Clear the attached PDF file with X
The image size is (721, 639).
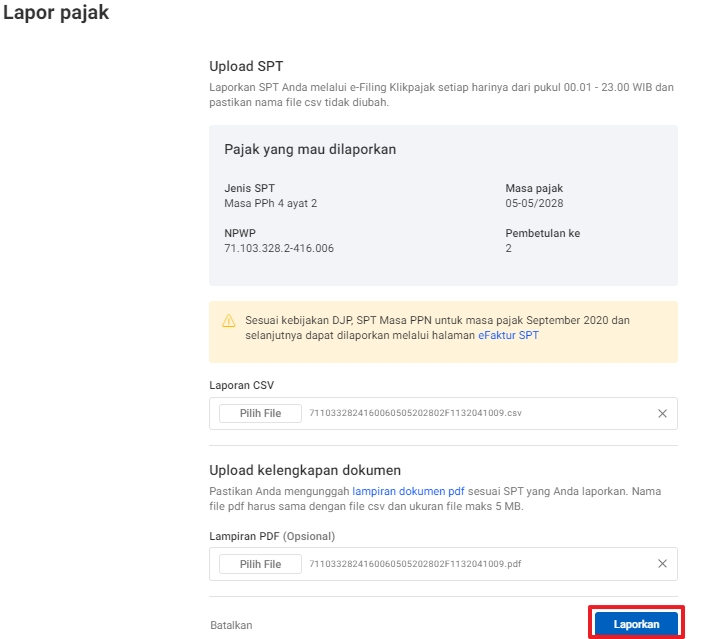point(662,564)
